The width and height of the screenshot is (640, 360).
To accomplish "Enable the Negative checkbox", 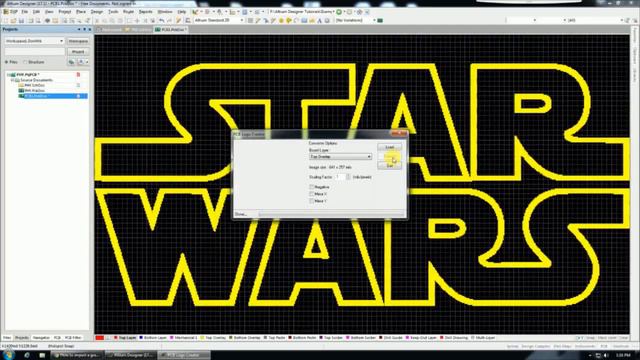I will pos(311,187).
